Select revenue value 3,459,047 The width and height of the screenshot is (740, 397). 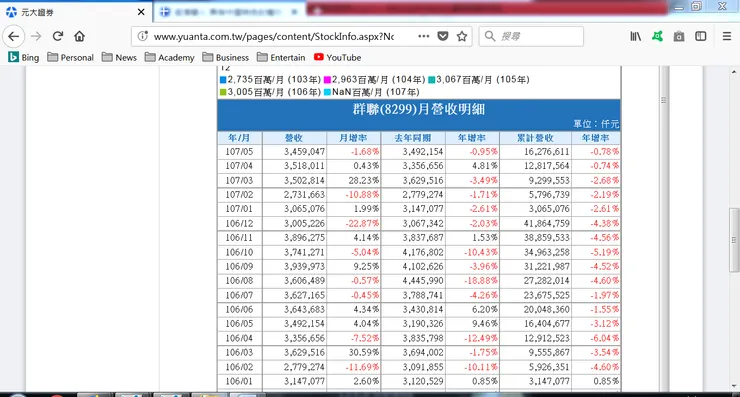pos(304,152)
